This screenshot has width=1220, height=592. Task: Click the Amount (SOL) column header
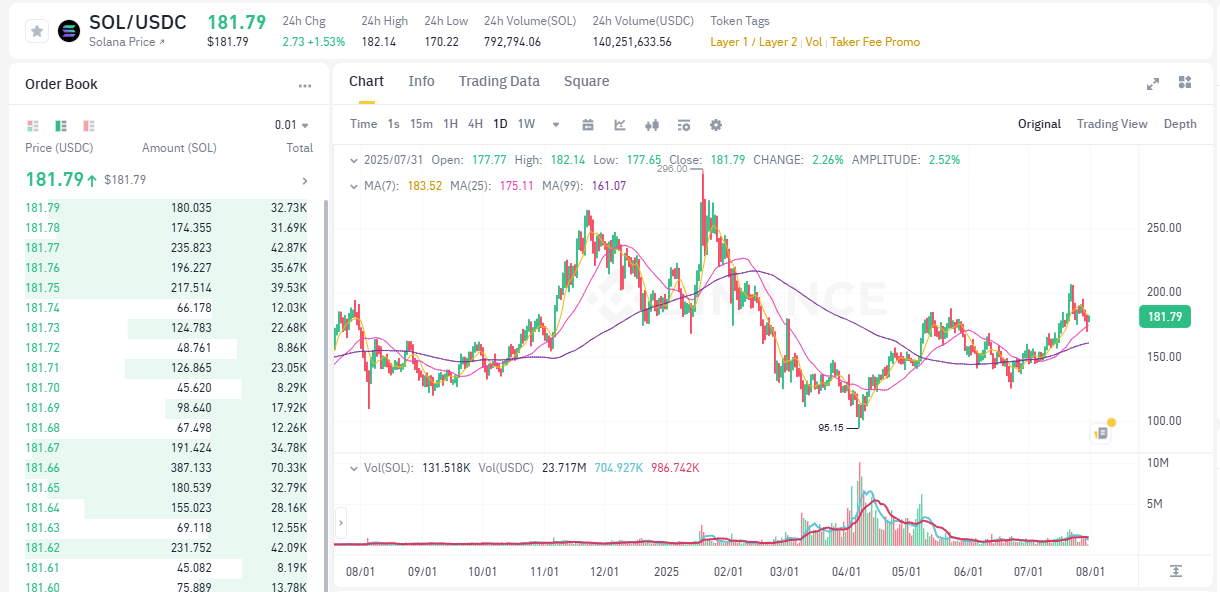point(179,148)
